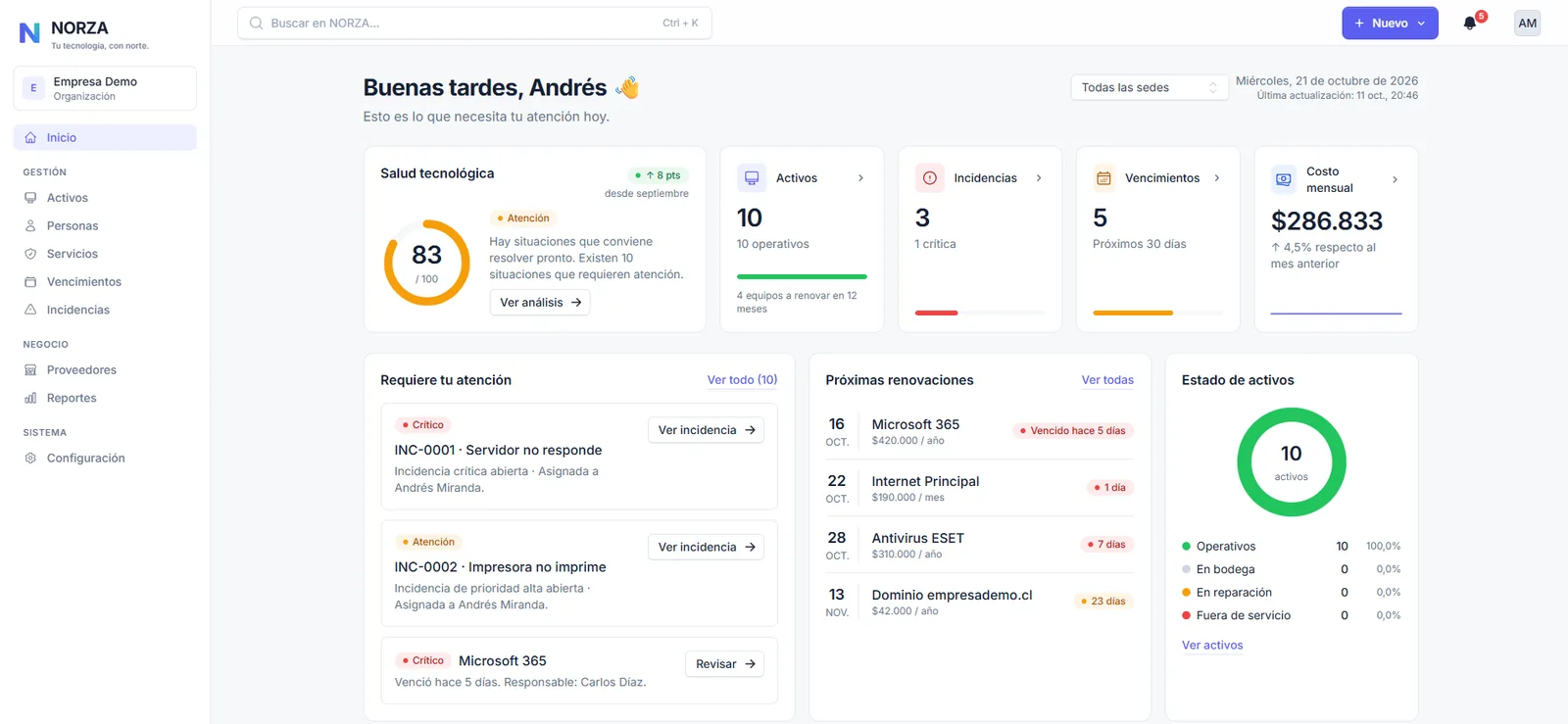Click the Proveedores store icon
1568x724 pixels.
point(30,370)
